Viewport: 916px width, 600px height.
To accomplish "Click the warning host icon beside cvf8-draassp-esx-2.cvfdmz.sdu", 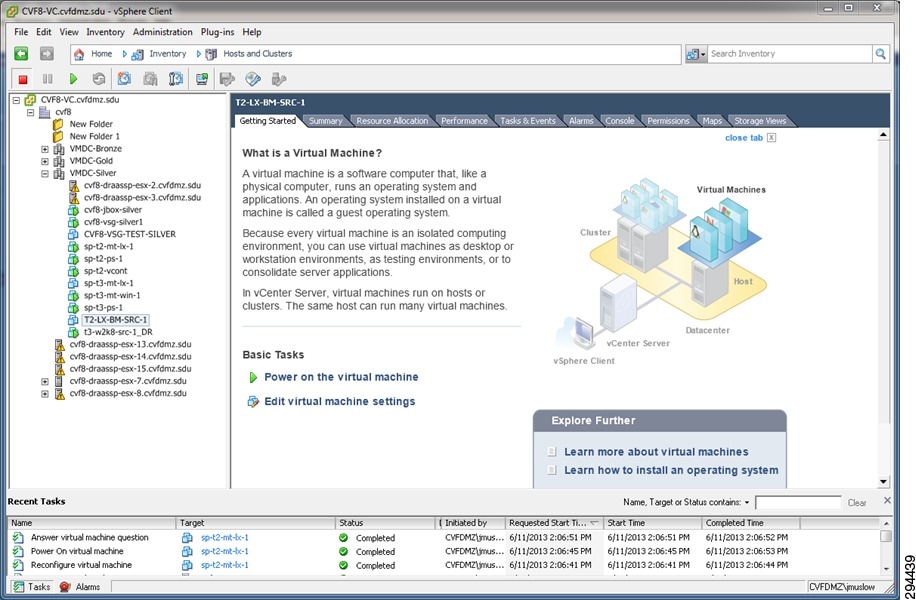I will (73, 185).
